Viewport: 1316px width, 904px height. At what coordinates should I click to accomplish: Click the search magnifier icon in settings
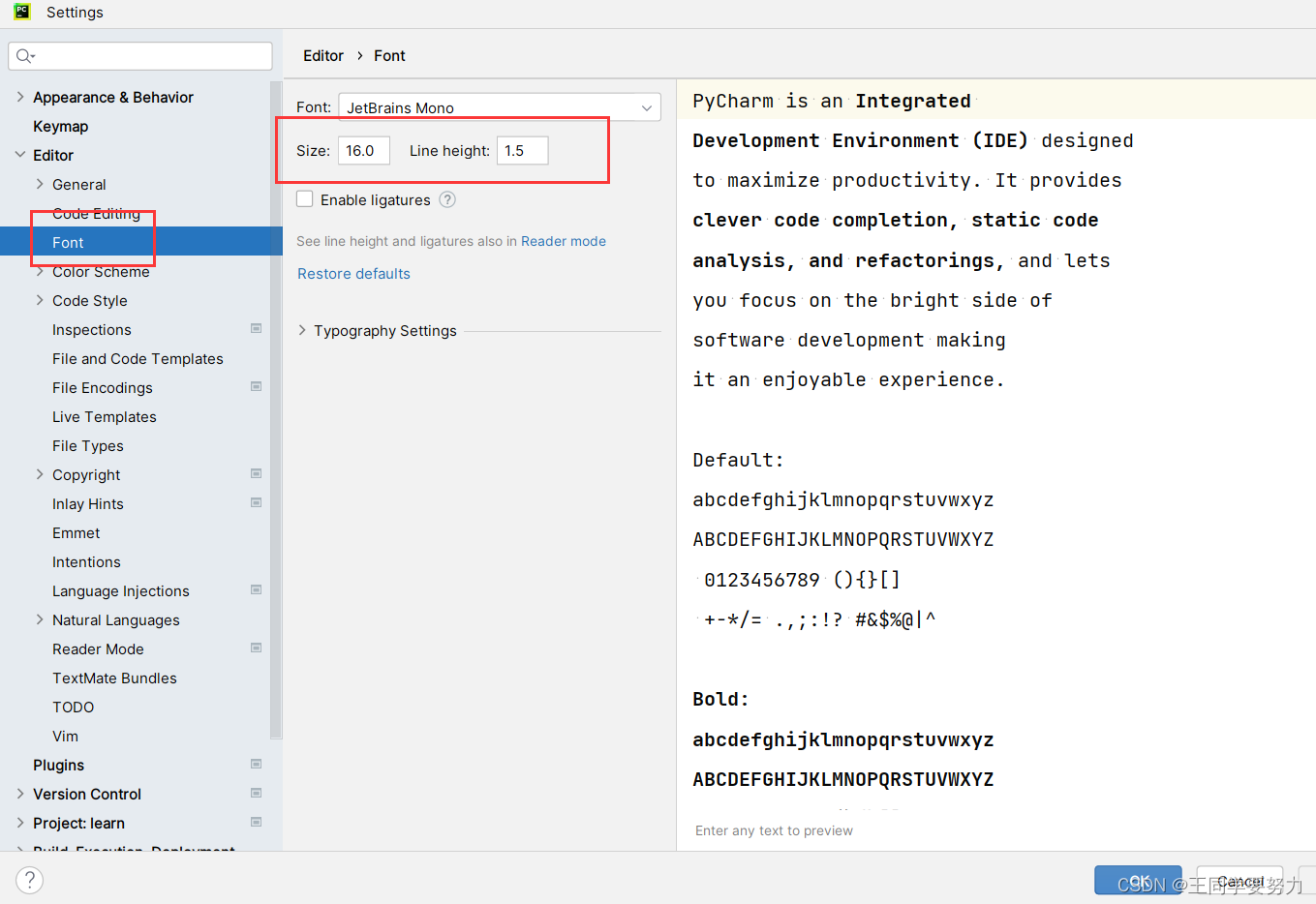[25, 56]
